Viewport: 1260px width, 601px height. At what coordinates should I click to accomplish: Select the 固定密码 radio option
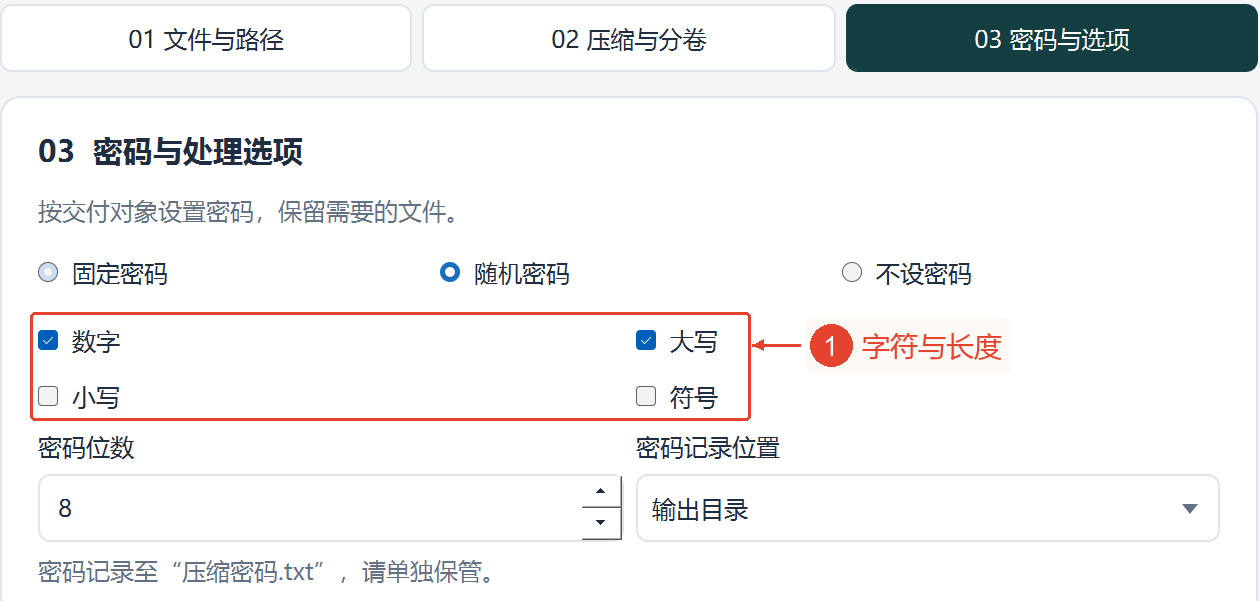(48, 273)
